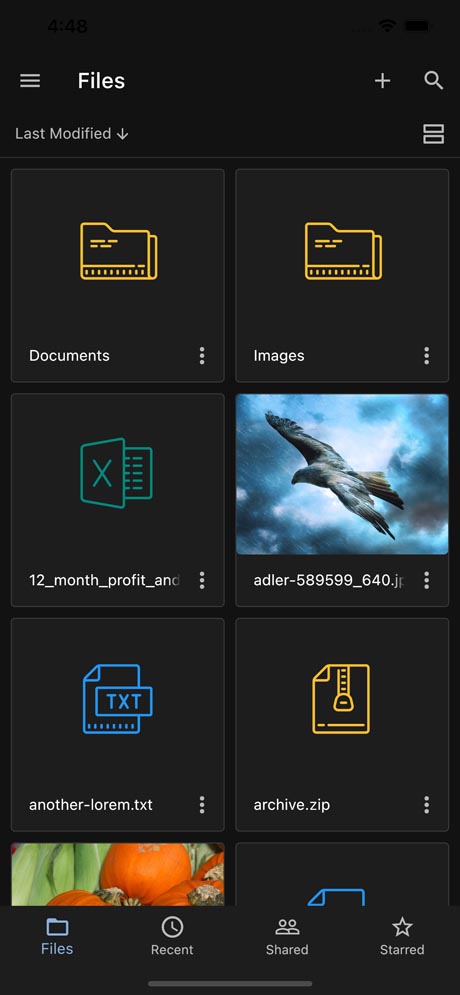The image size is (460, 995).
Task: Show three-dot menu for another-lorem.txt
Action: (202, 805)
